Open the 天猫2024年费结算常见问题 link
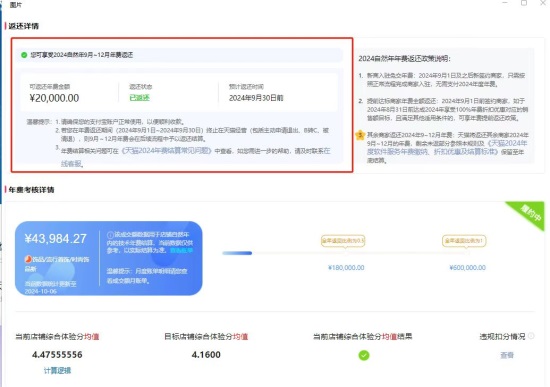This screenshot has height=387, width=550. tap(167, 151)
